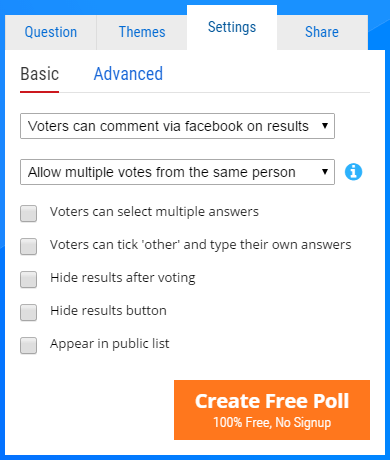Click the 'Appear in public list' label text
Screen dimensions: 390x460
click(x=110, y=344)
